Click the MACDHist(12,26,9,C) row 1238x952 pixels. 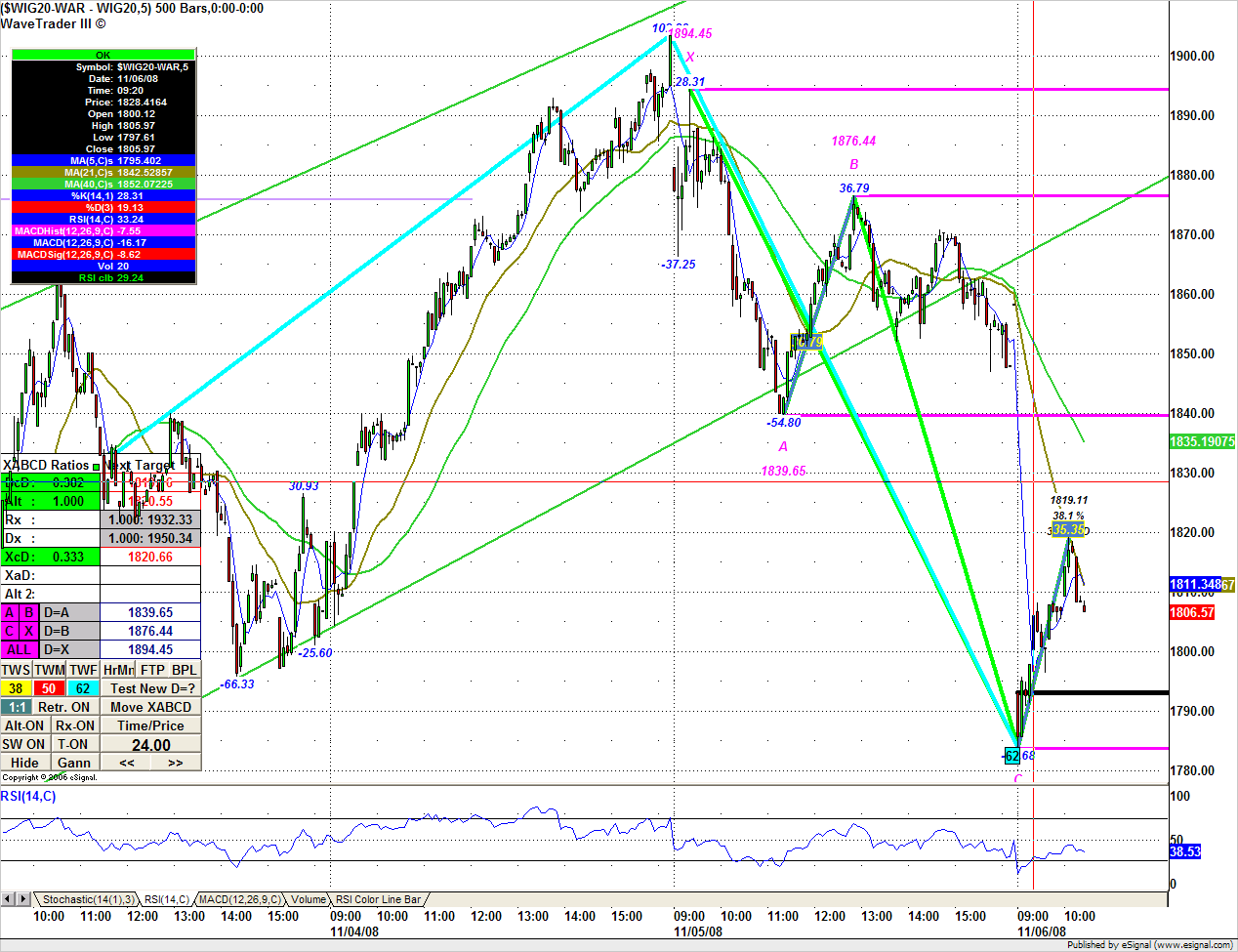(103, 230)
